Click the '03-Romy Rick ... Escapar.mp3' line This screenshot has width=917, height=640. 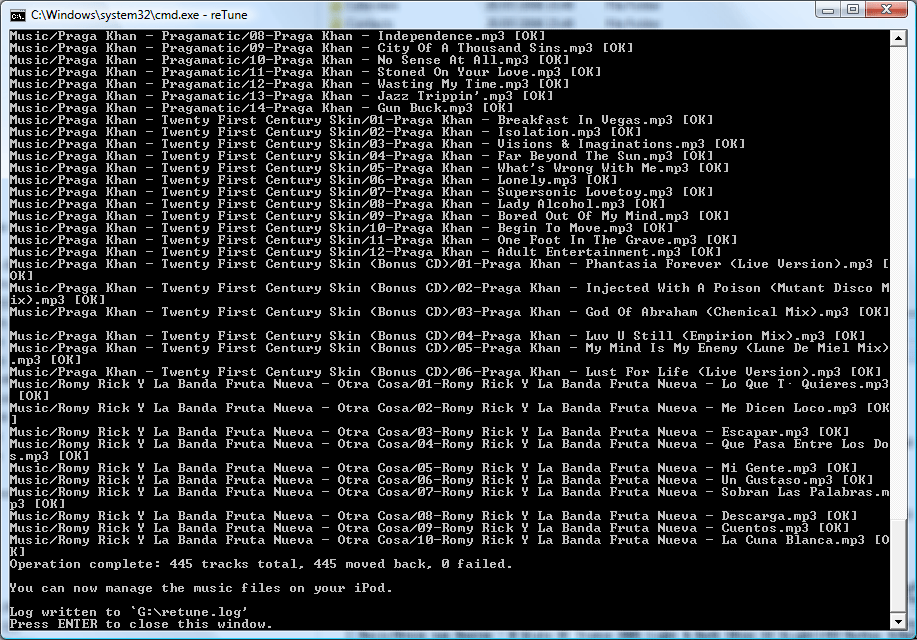point(429,432)
